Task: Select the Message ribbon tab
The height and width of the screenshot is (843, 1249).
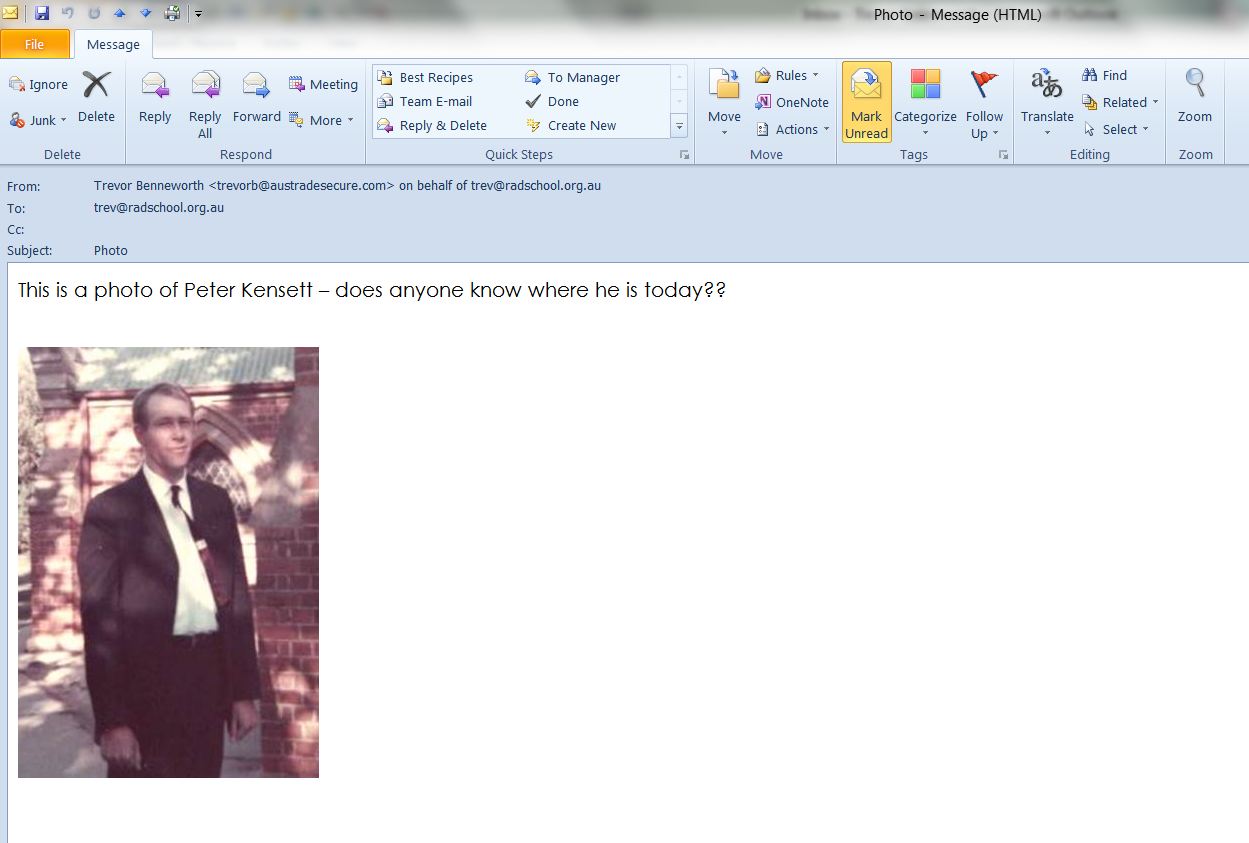Action: point(113,44)
